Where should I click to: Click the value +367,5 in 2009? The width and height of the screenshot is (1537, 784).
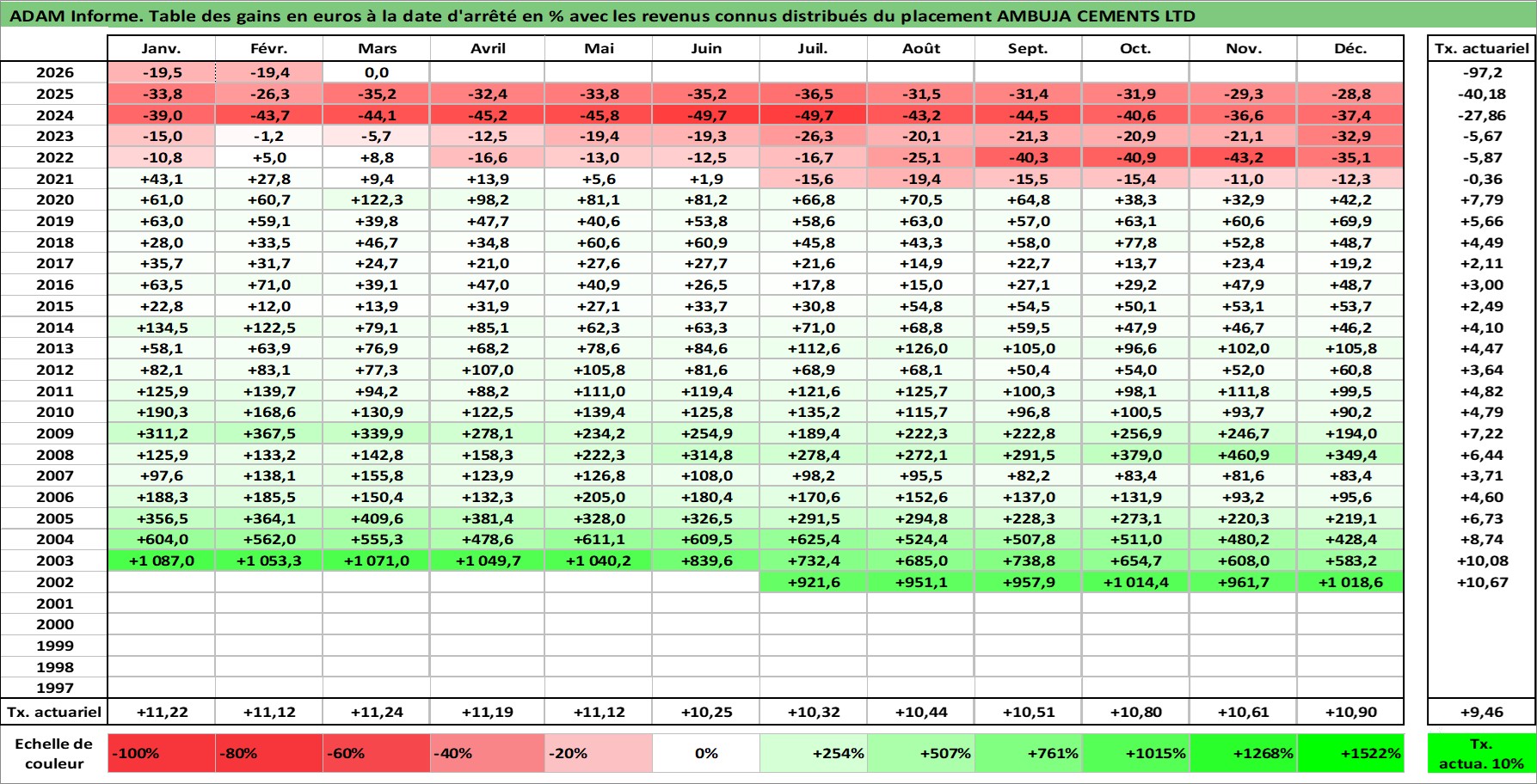click(269, 433)
